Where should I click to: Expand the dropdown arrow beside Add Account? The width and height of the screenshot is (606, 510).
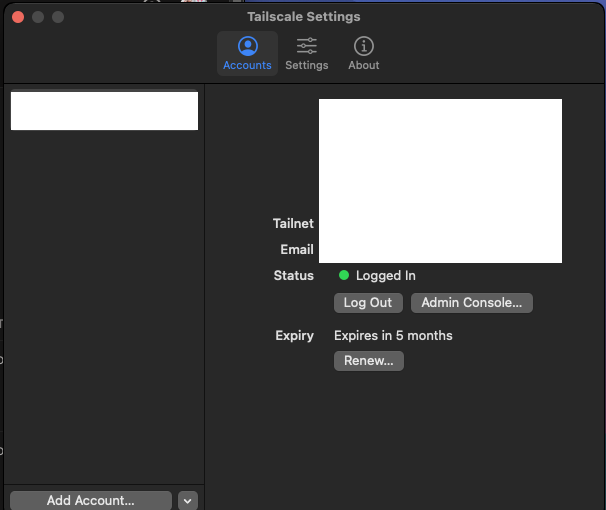[188, 501]
